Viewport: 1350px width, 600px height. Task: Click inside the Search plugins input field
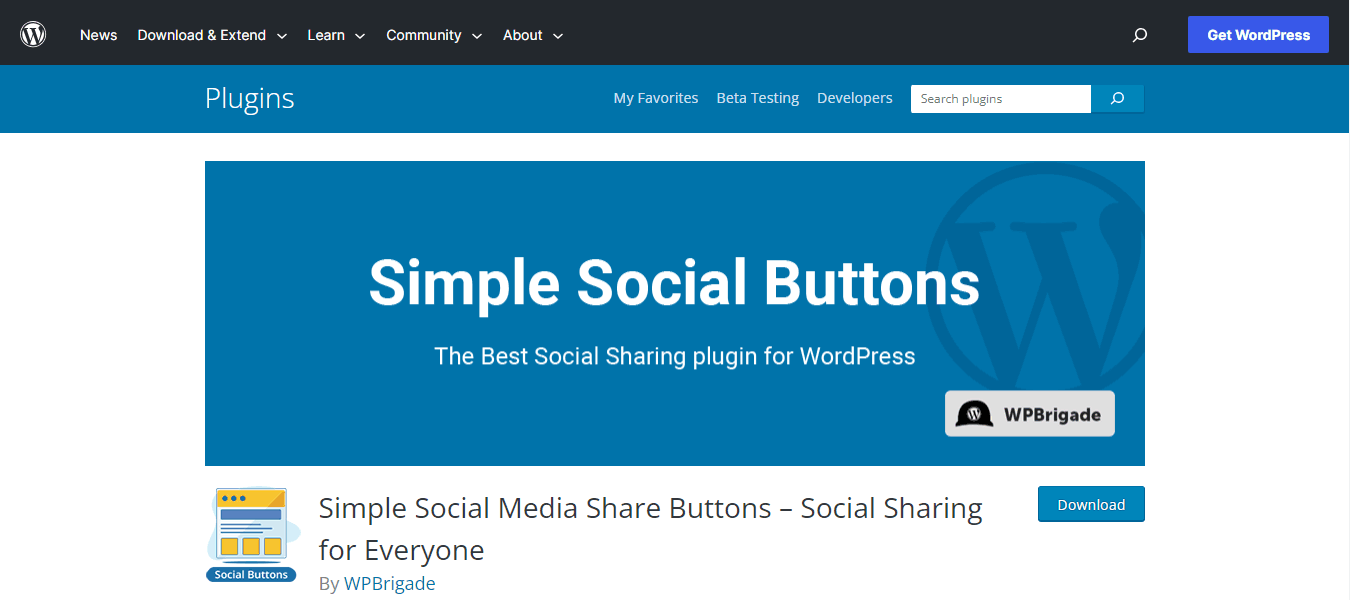click(x=1000, y=98)
